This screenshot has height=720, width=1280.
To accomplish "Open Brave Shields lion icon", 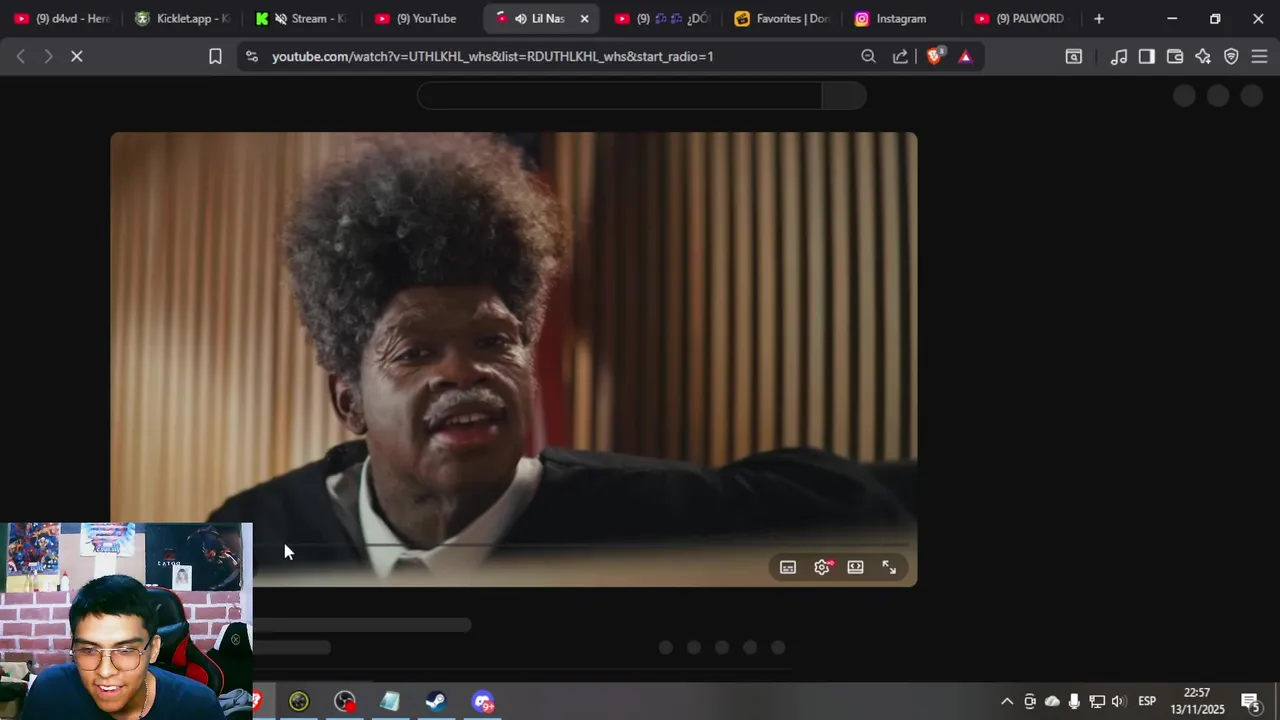I will point(934,56).
